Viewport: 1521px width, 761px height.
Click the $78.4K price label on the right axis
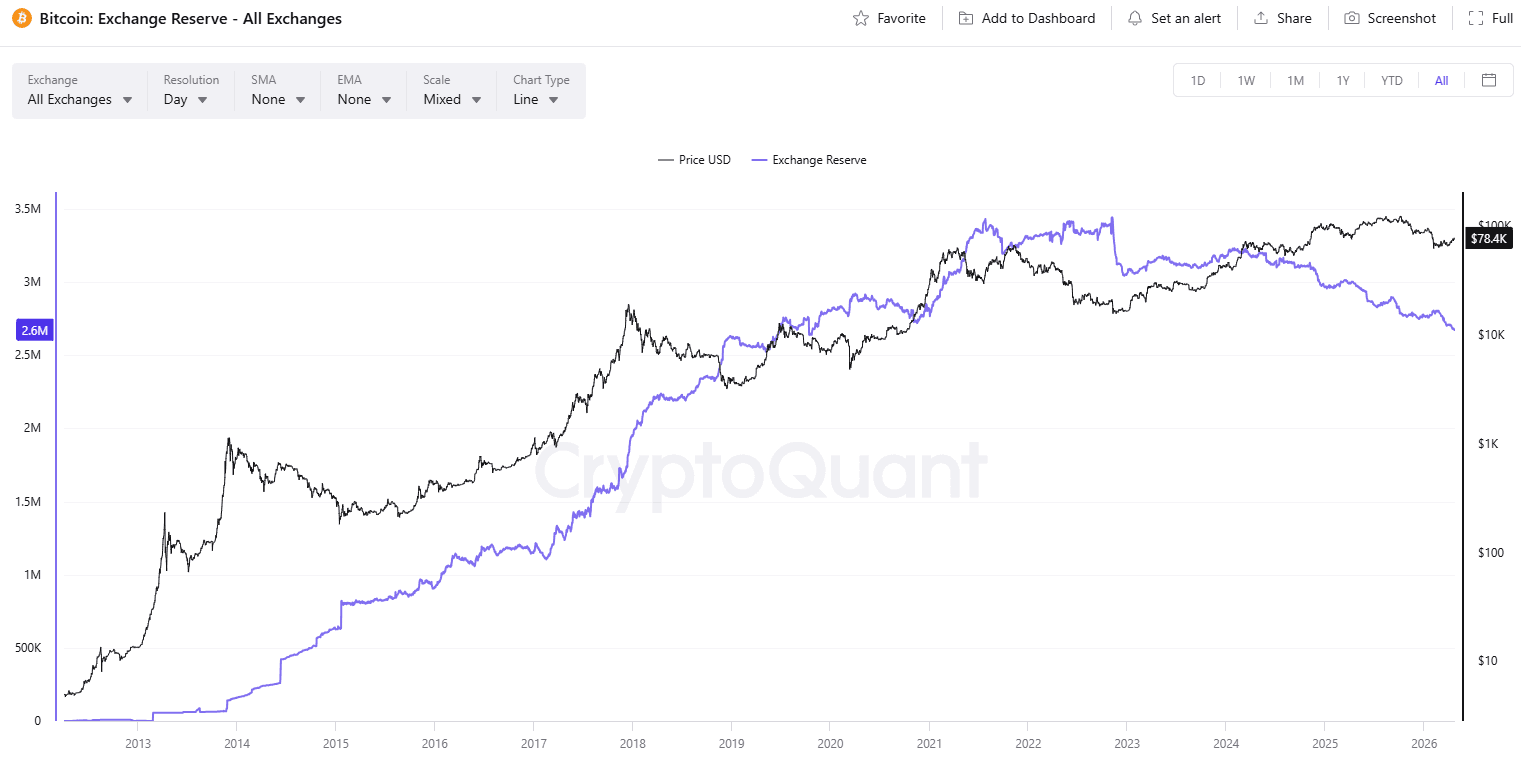1488,238
